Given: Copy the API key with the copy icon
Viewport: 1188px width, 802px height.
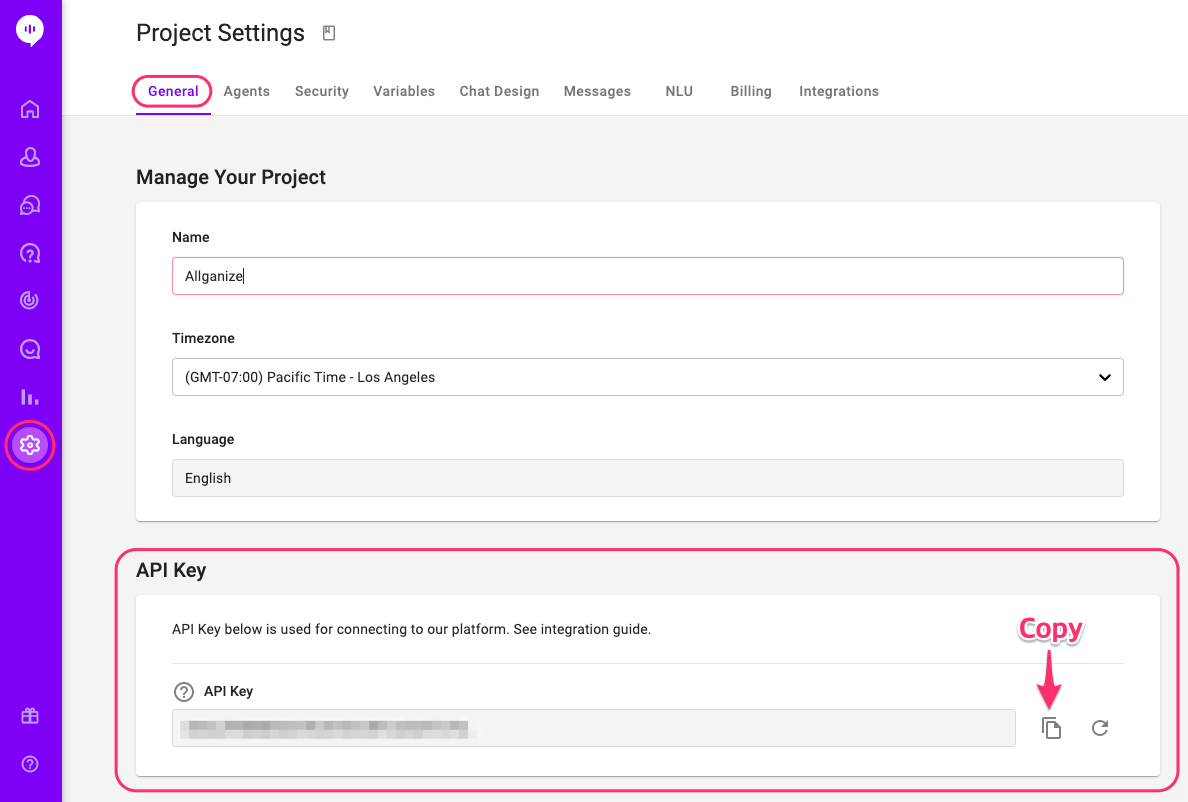Looking at the screenshot, I should (1051, 728).
